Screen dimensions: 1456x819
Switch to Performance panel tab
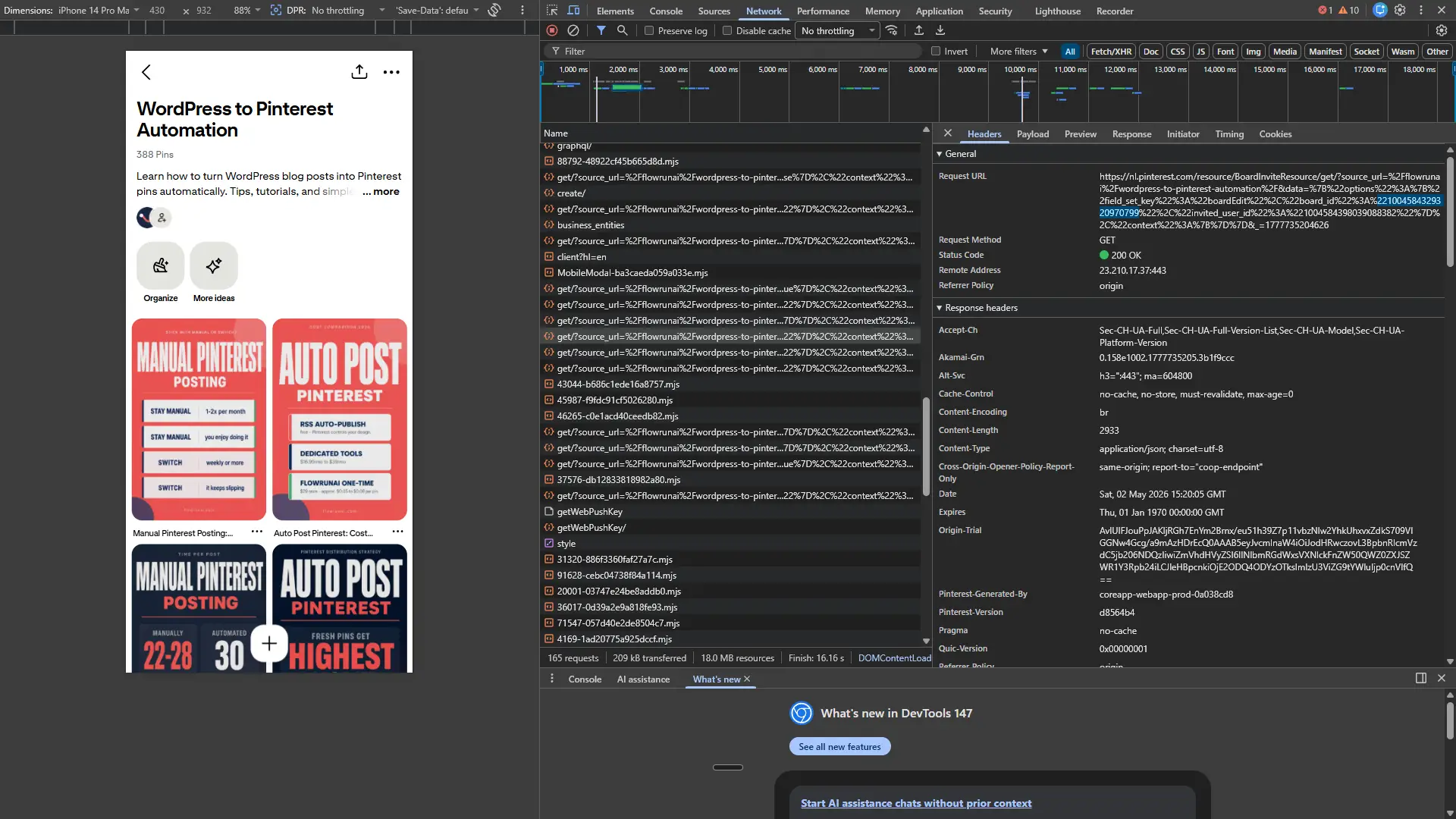823,11
